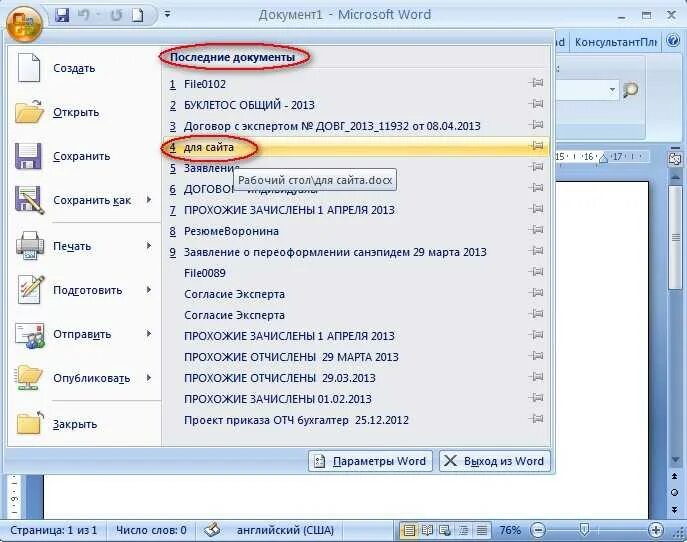
Task: Click the Save icon in quick access toolbar
Action: (x=62, y=15)
